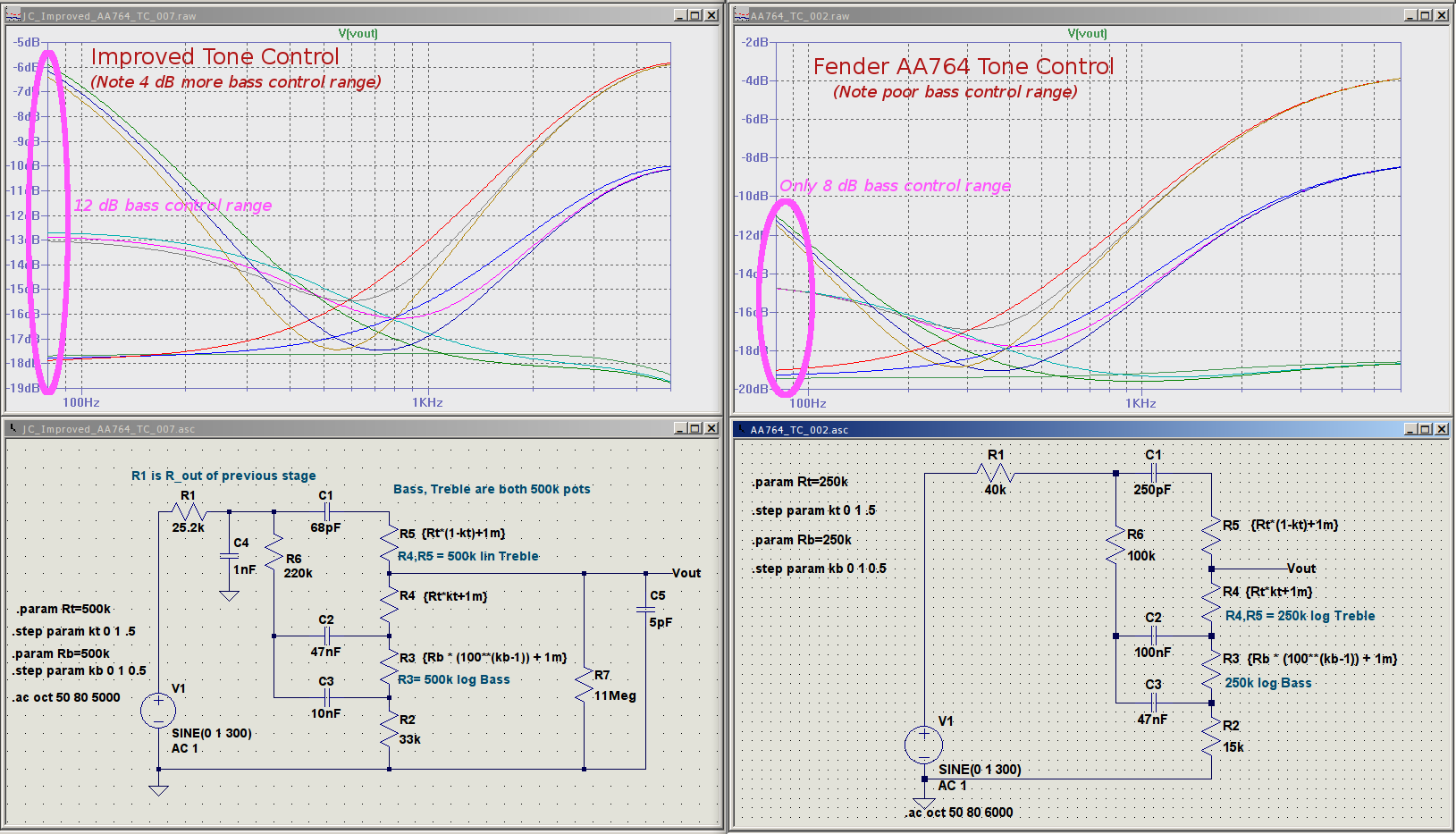This screenshot has width=1456, height=834.
Task: Click the V(vout) trace label in the AA764_TC_002 plot
Action: pos(1087,33)
